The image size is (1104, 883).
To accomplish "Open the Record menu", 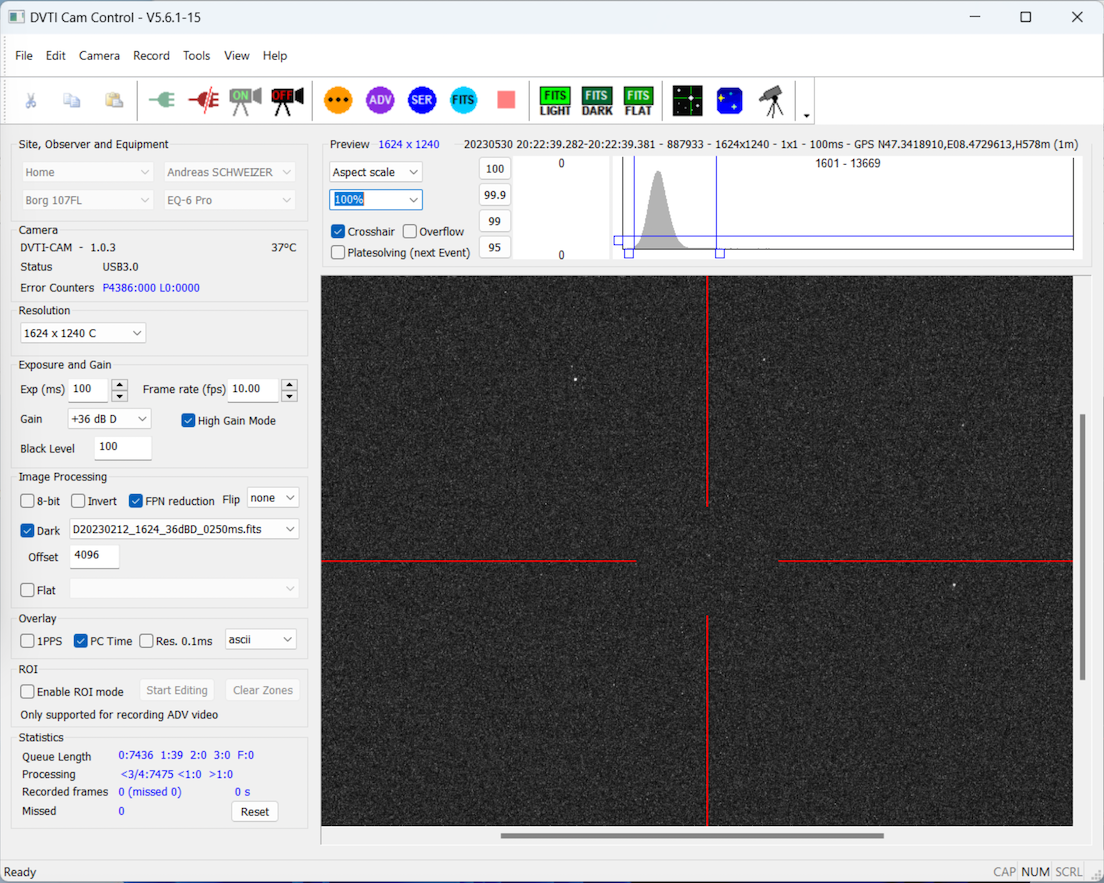I will [151, 56].
